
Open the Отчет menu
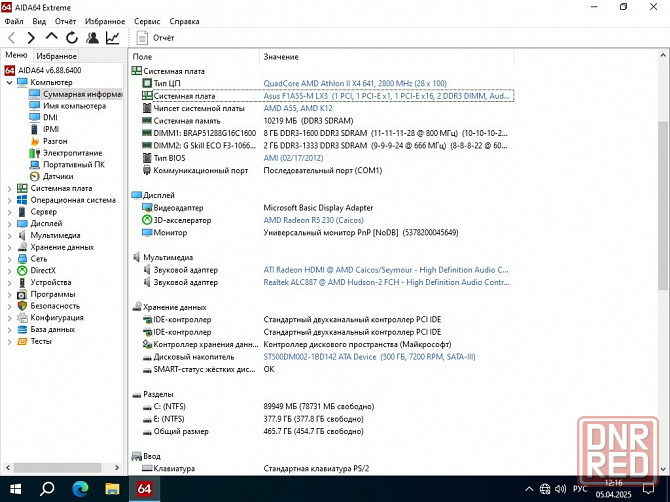tap(65, 21)
